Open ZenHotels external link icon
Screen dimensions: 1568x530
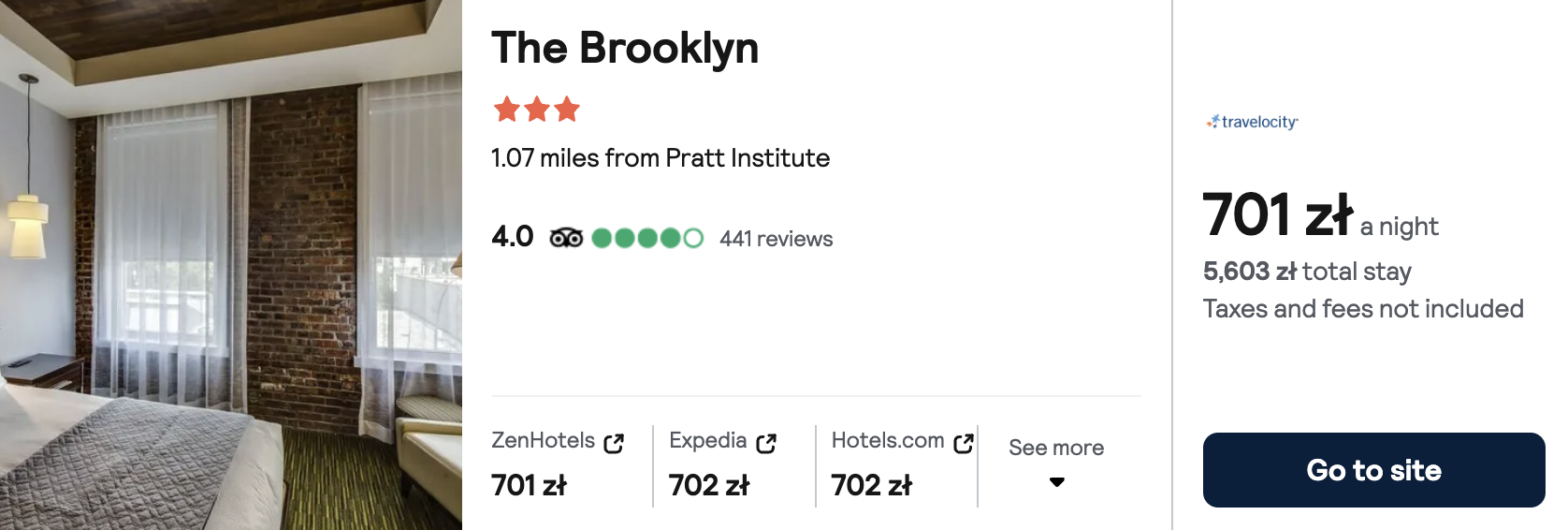(x=614, y=443)
